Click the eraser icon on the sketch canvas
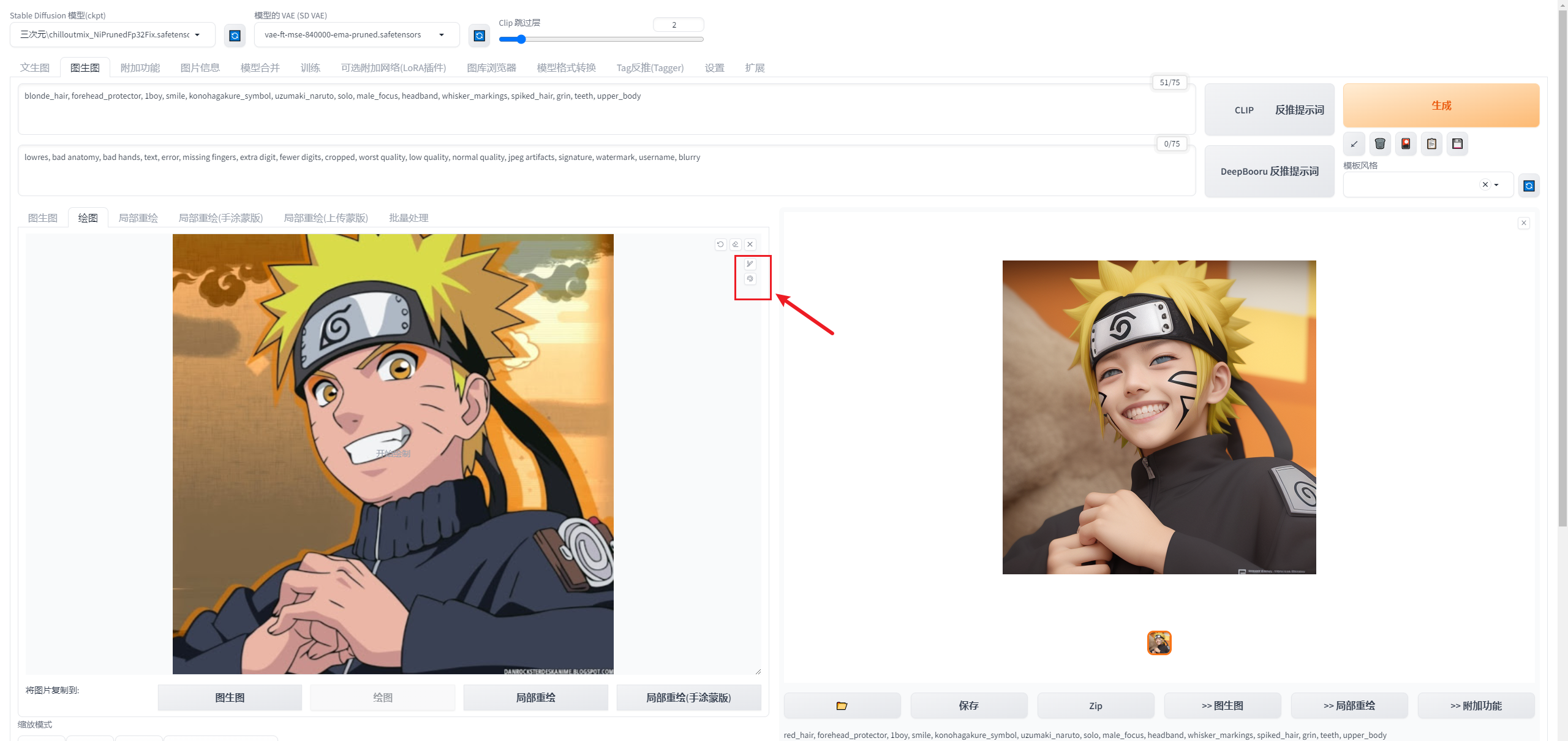The image size is (1568, 741). pyautogui.click(x=735, y=244)
